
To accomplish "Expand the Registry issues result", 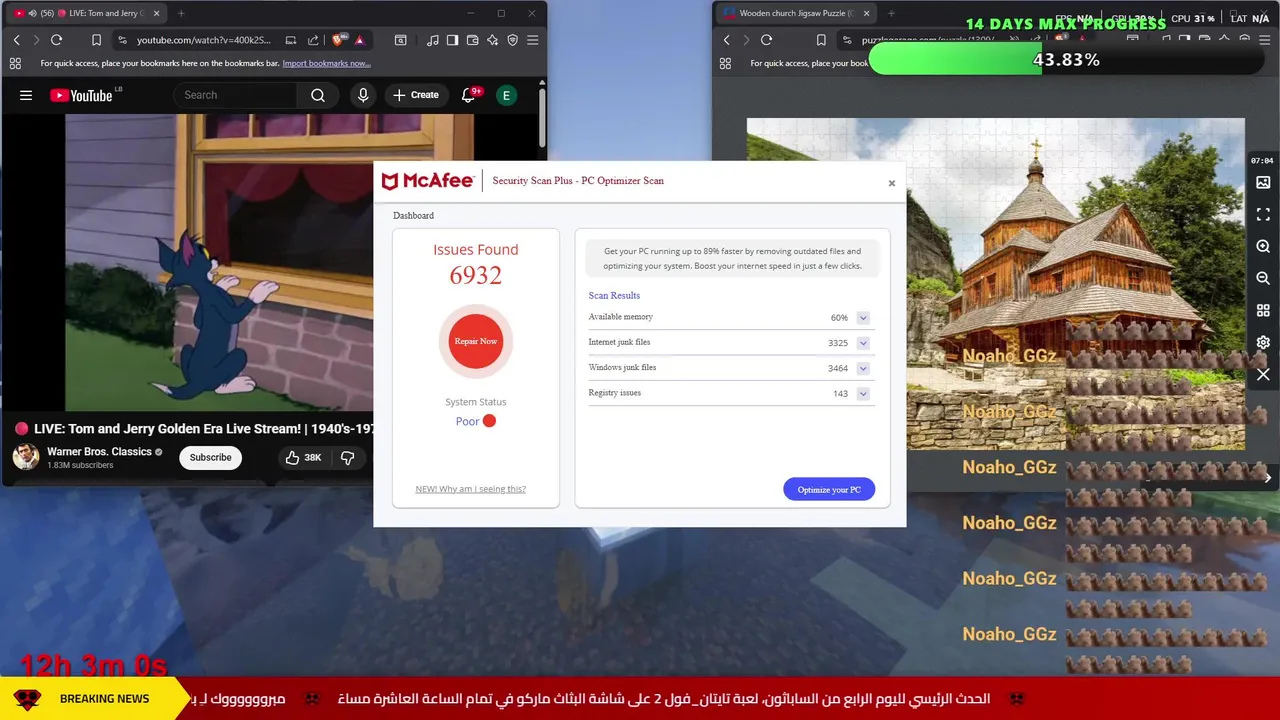I will click(863, 394).
